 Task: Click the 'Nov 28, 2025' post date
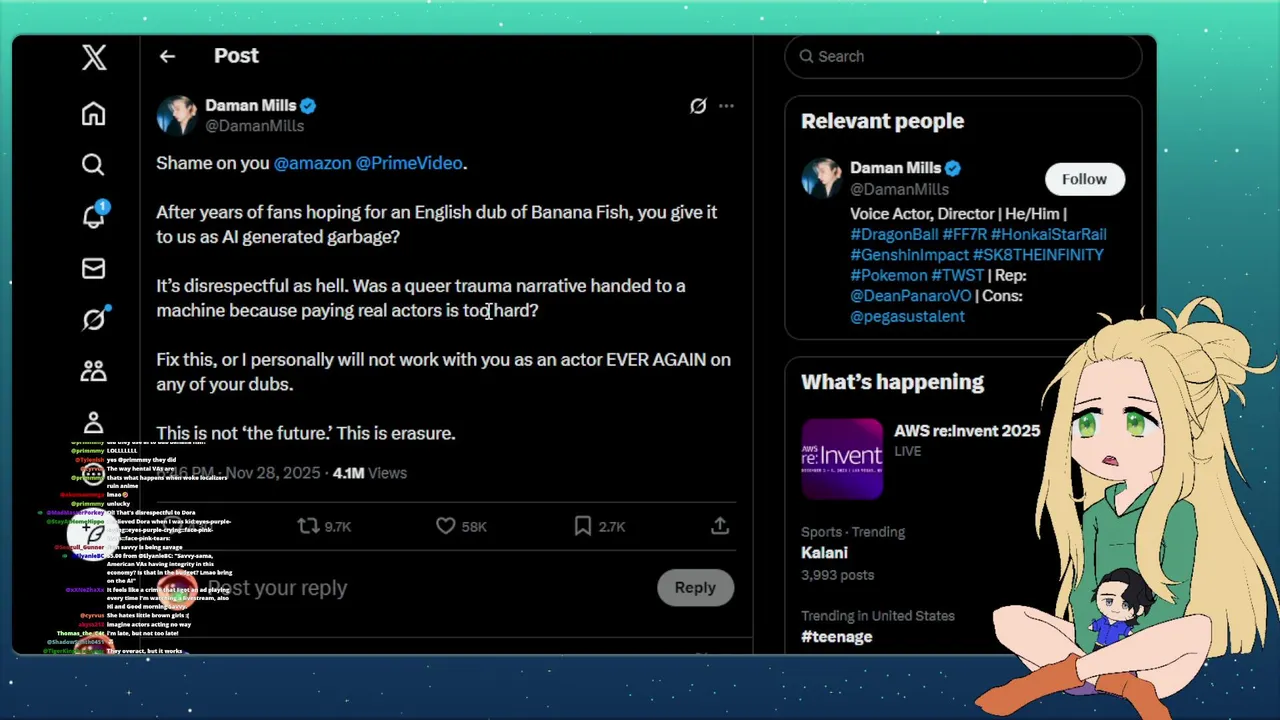click(x=272, y=473)
